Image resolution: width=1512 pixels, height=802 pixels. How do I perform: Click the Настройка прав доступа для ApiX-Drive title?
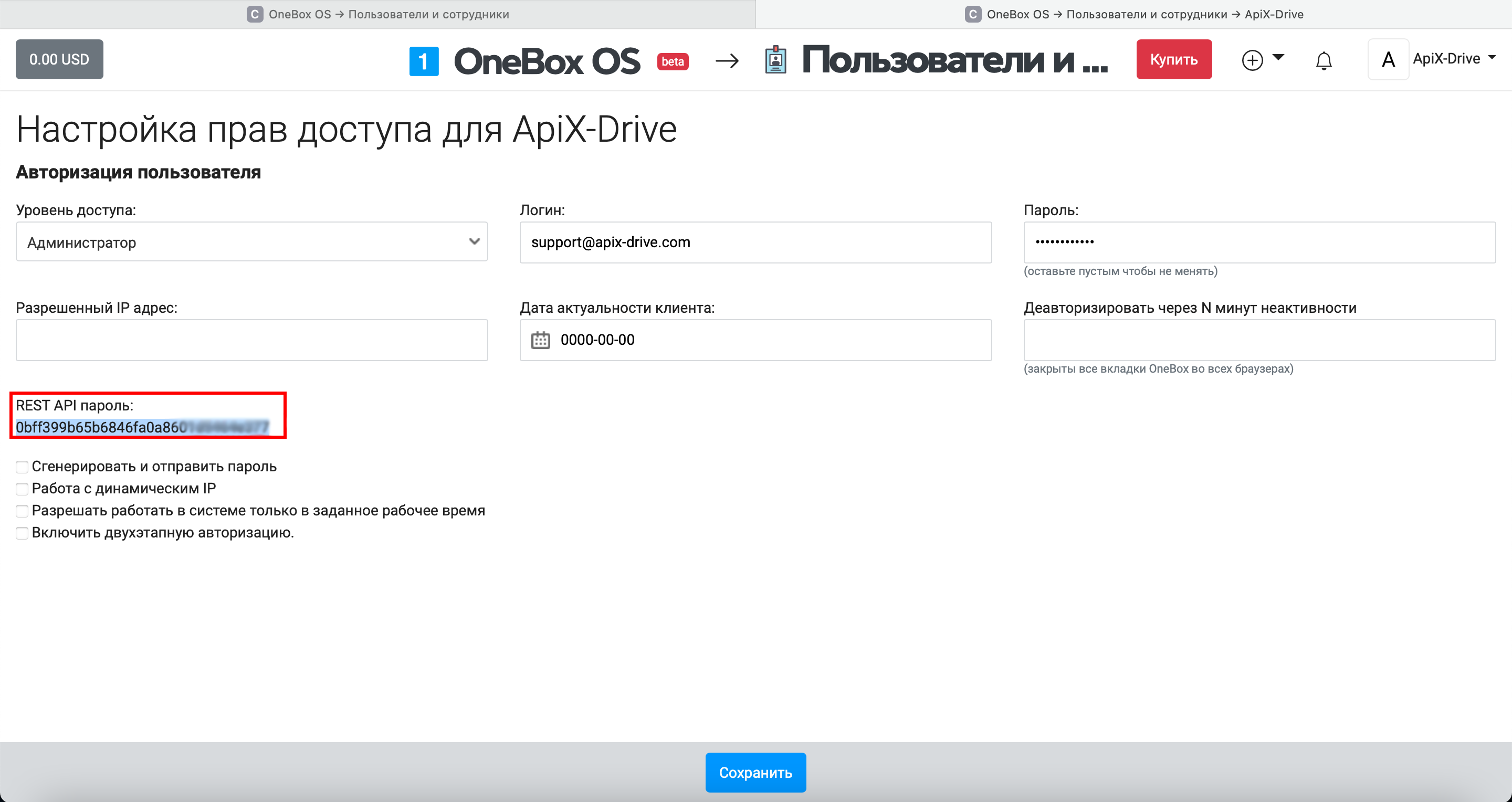tap(346, 129)
